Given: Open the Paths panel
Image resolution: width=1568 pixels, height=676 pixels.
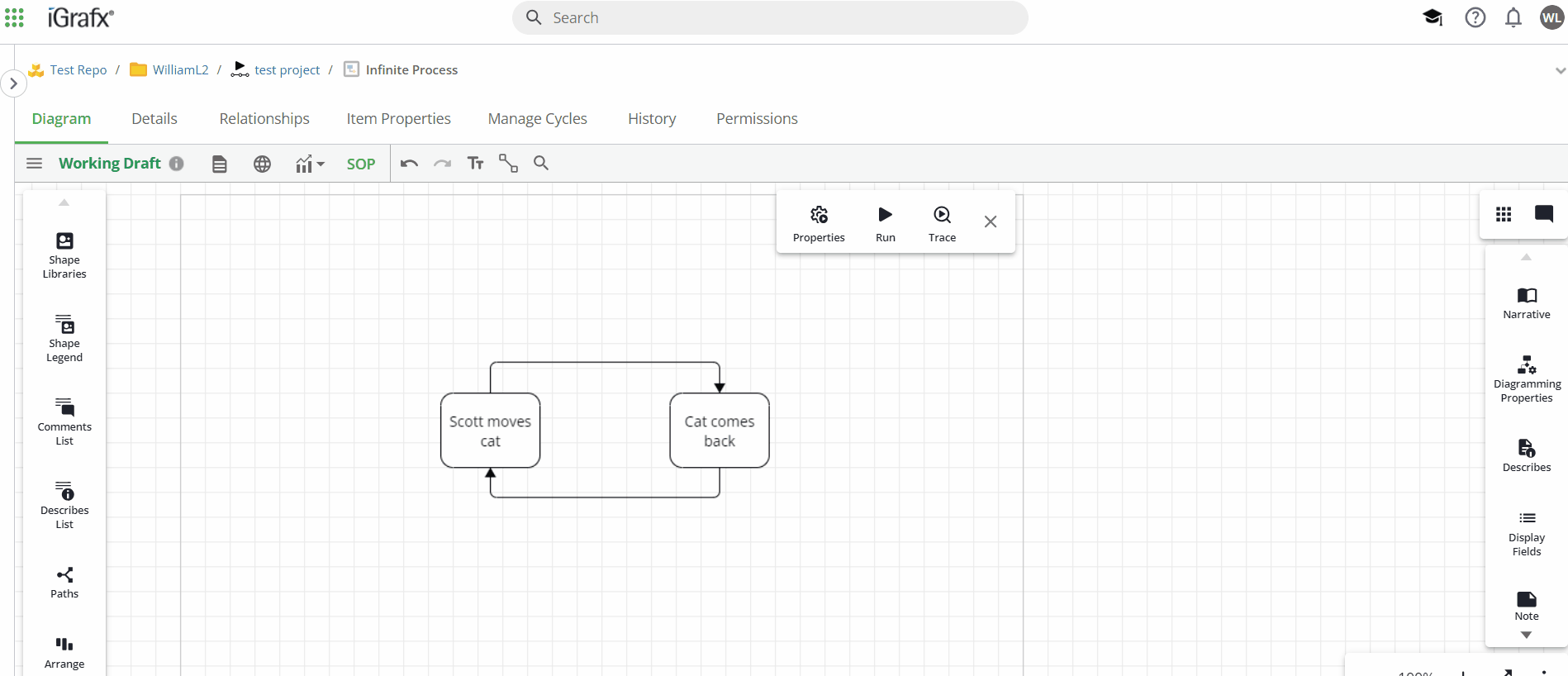Looking at the screenshot, I should coord(64,582).
